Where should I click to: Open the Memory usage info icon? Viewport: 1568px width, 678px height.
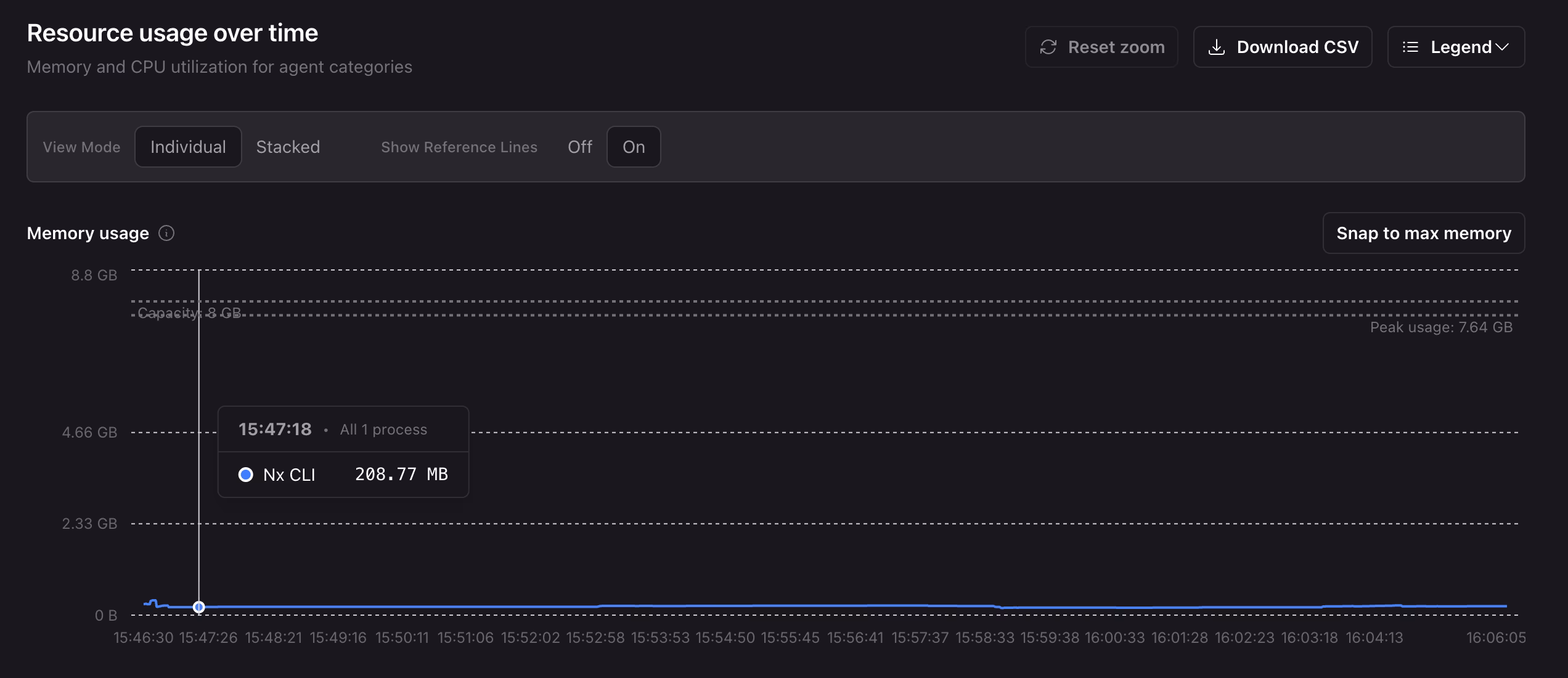[x=166, y=233]
